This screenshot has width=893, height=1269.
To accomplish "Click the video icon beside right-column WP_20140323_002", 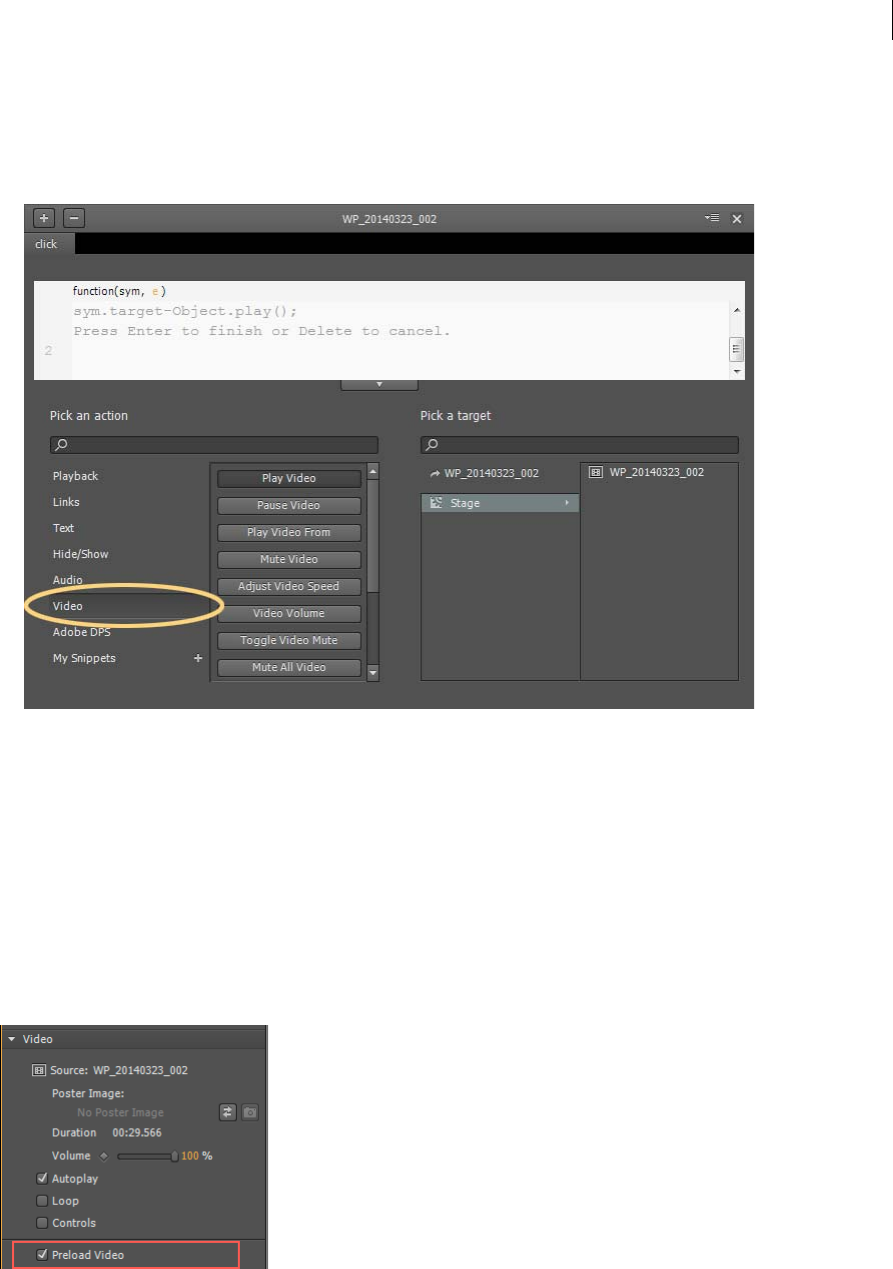I will click(595, 472).
